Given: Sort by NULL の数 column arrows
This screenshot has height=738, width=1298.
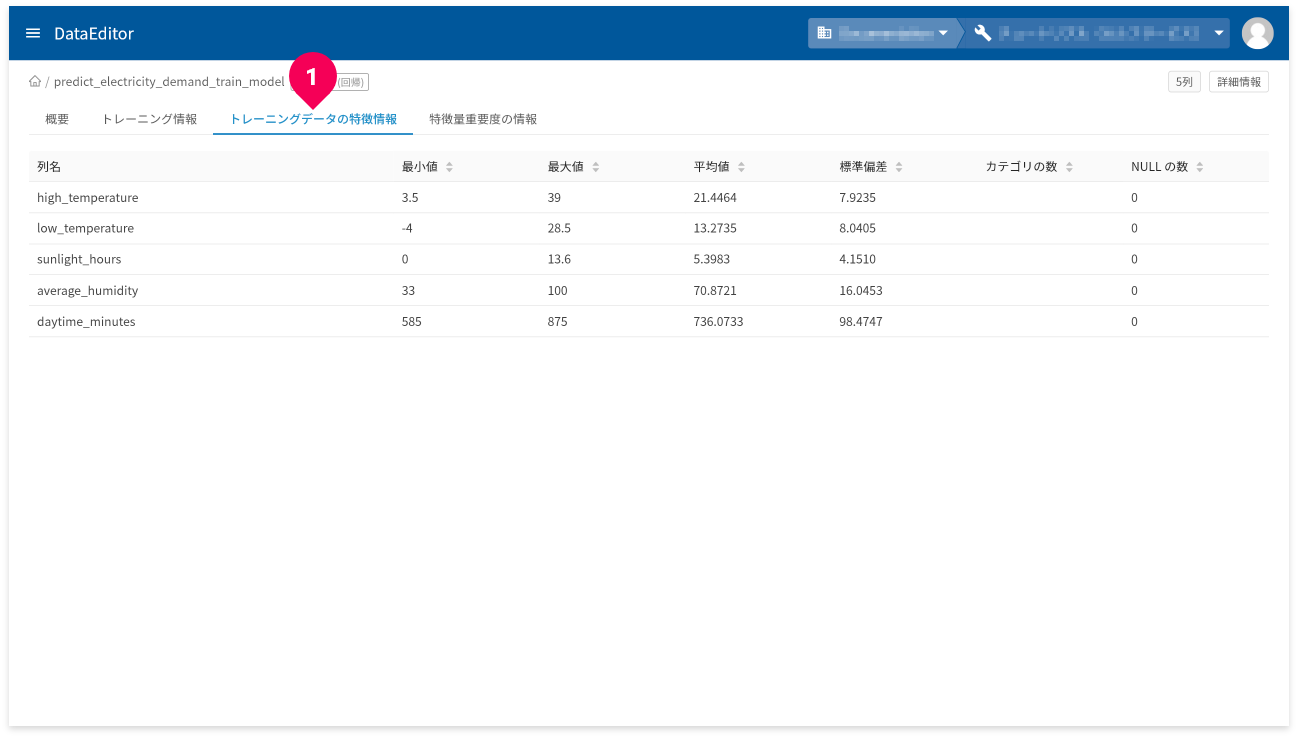Looking at the screenshot, I should (x=1200, y=167).
